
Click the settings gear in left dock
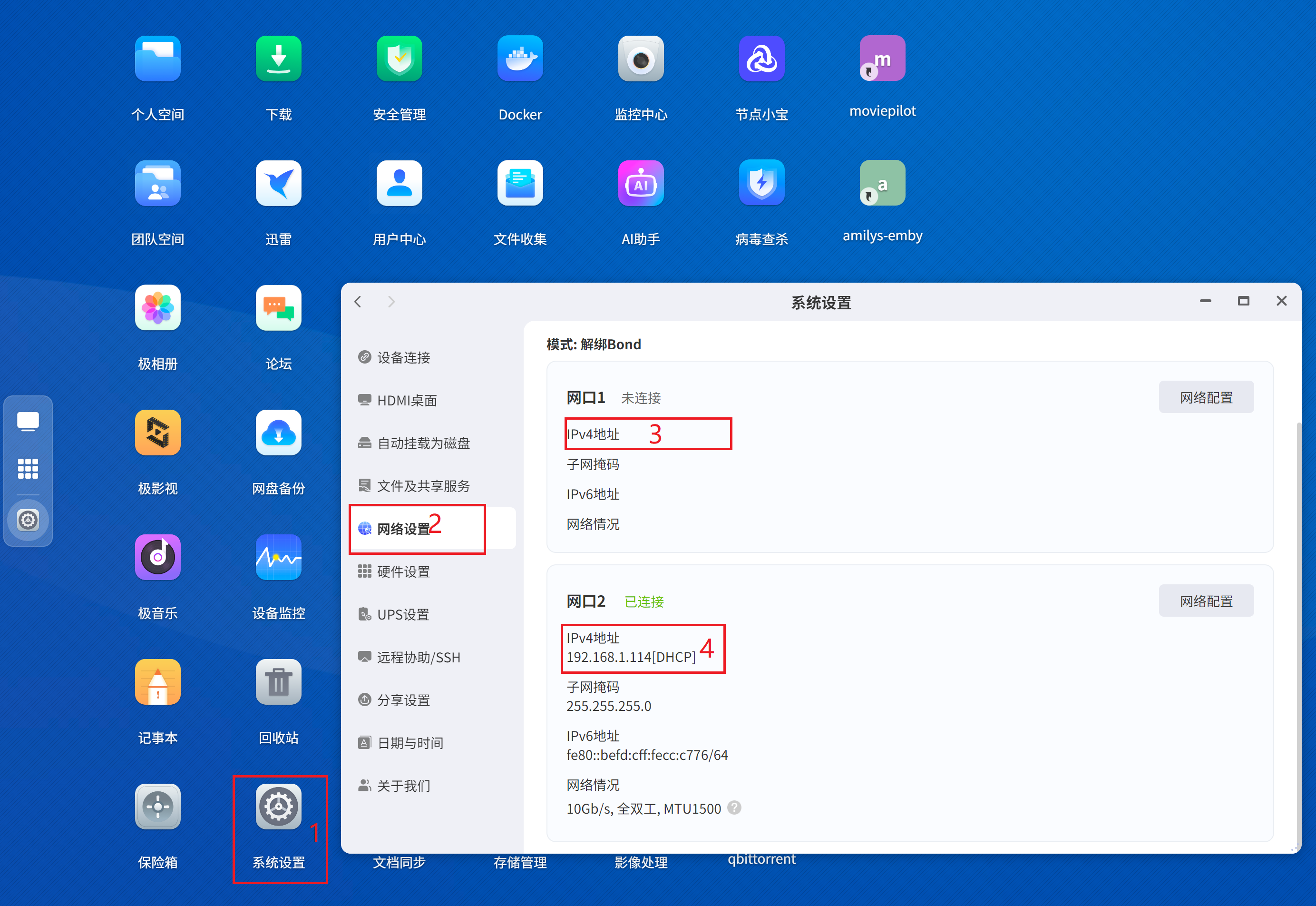(28, 520)
